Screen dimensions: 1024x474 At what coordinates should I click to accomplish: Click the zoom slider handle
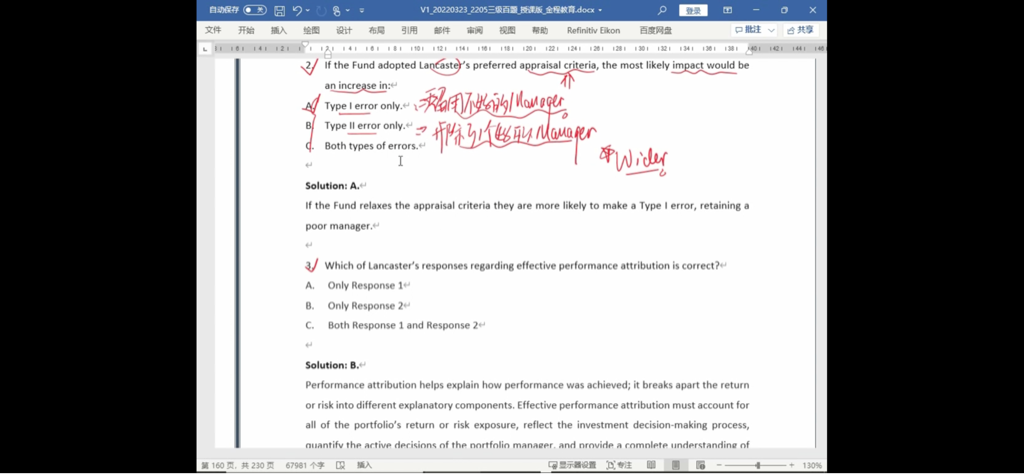click(758, 466)
